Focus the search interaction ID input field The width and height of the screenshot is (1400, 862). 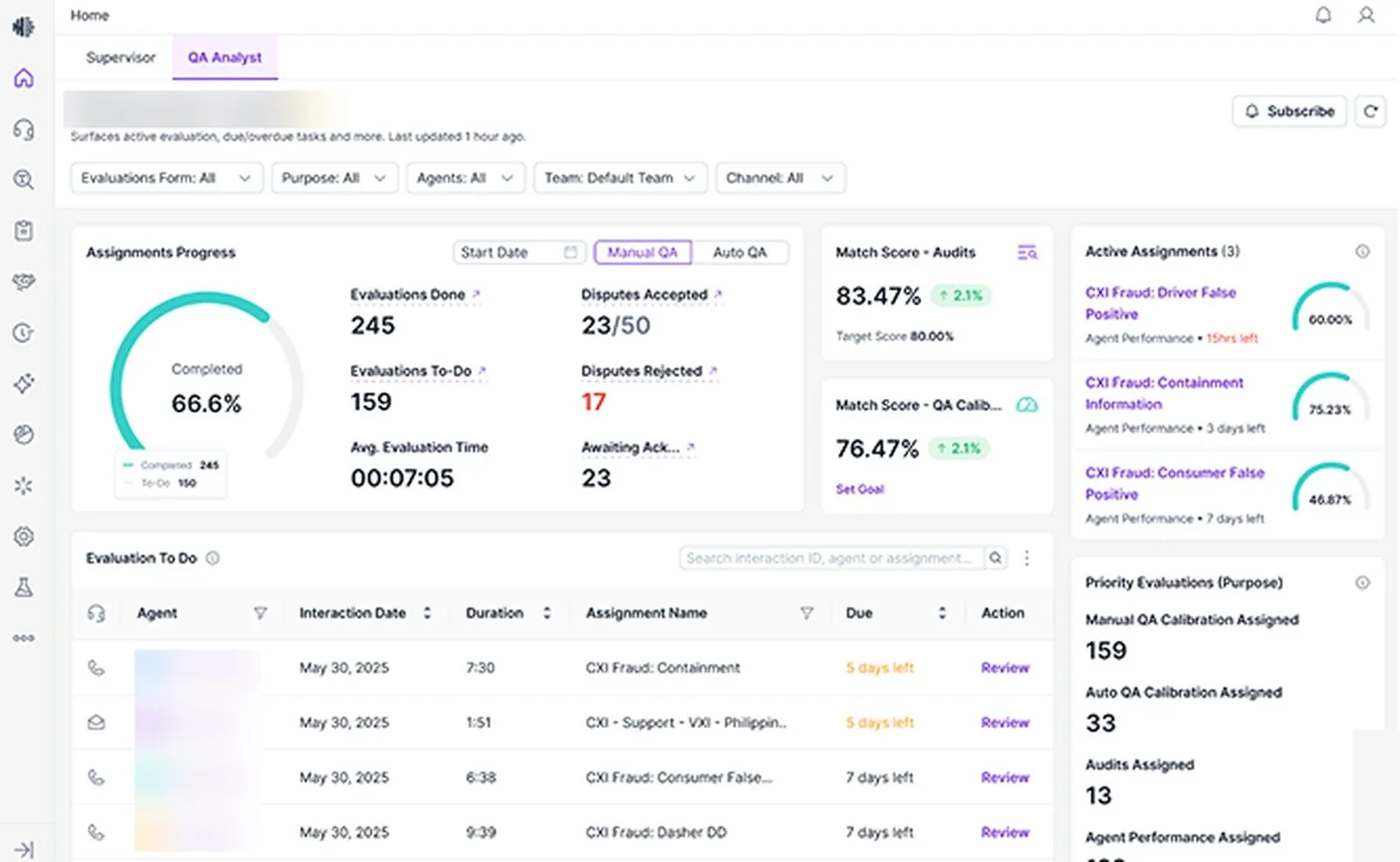(x=832, y=558)
